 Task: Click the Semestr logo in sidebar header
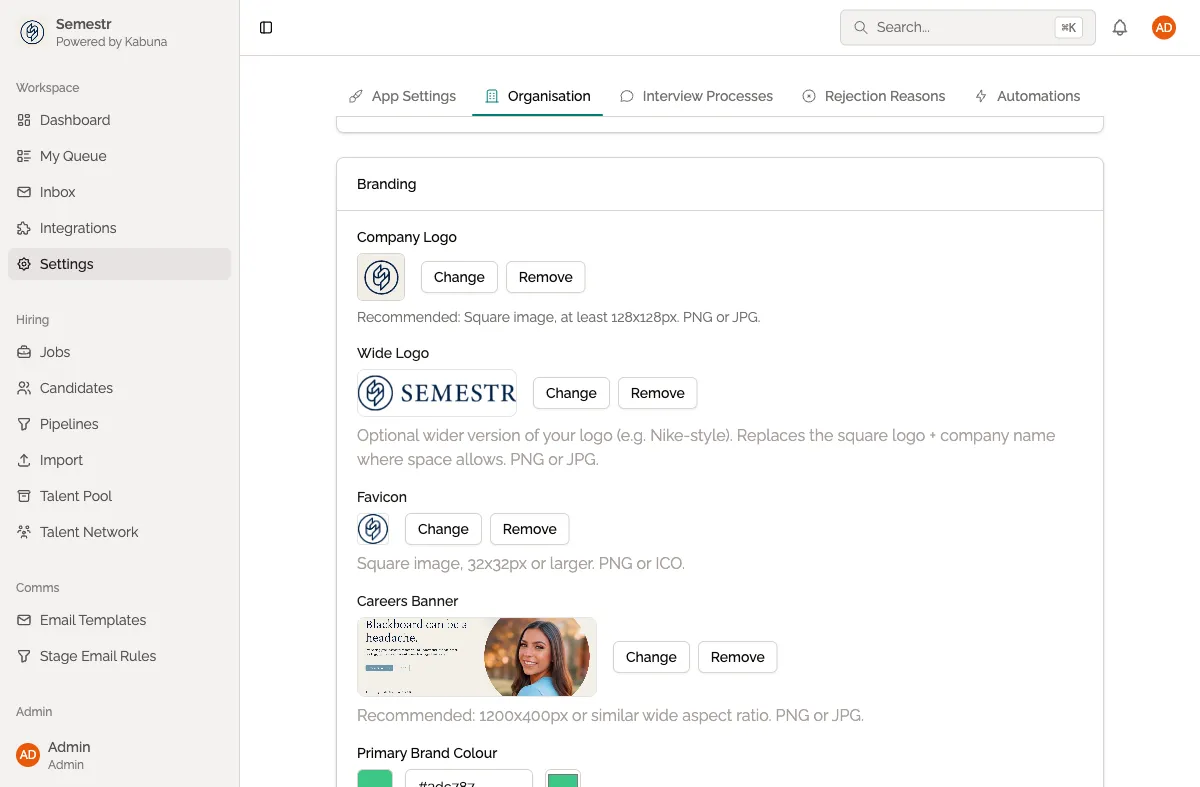32,32
